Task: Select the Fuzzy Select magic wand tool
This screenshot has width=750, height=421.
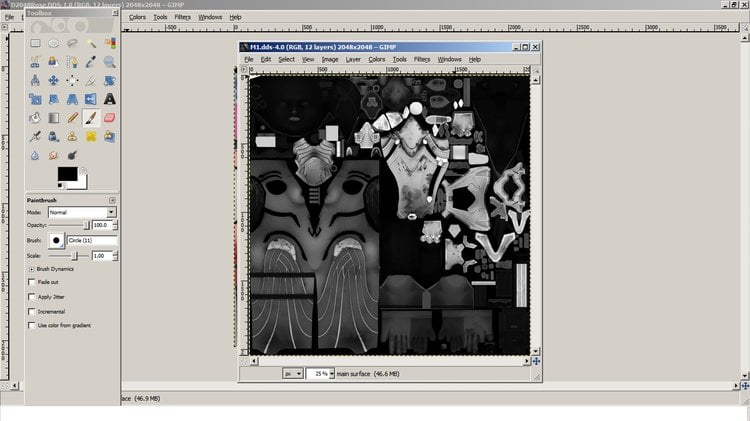Action: point(91,44)
